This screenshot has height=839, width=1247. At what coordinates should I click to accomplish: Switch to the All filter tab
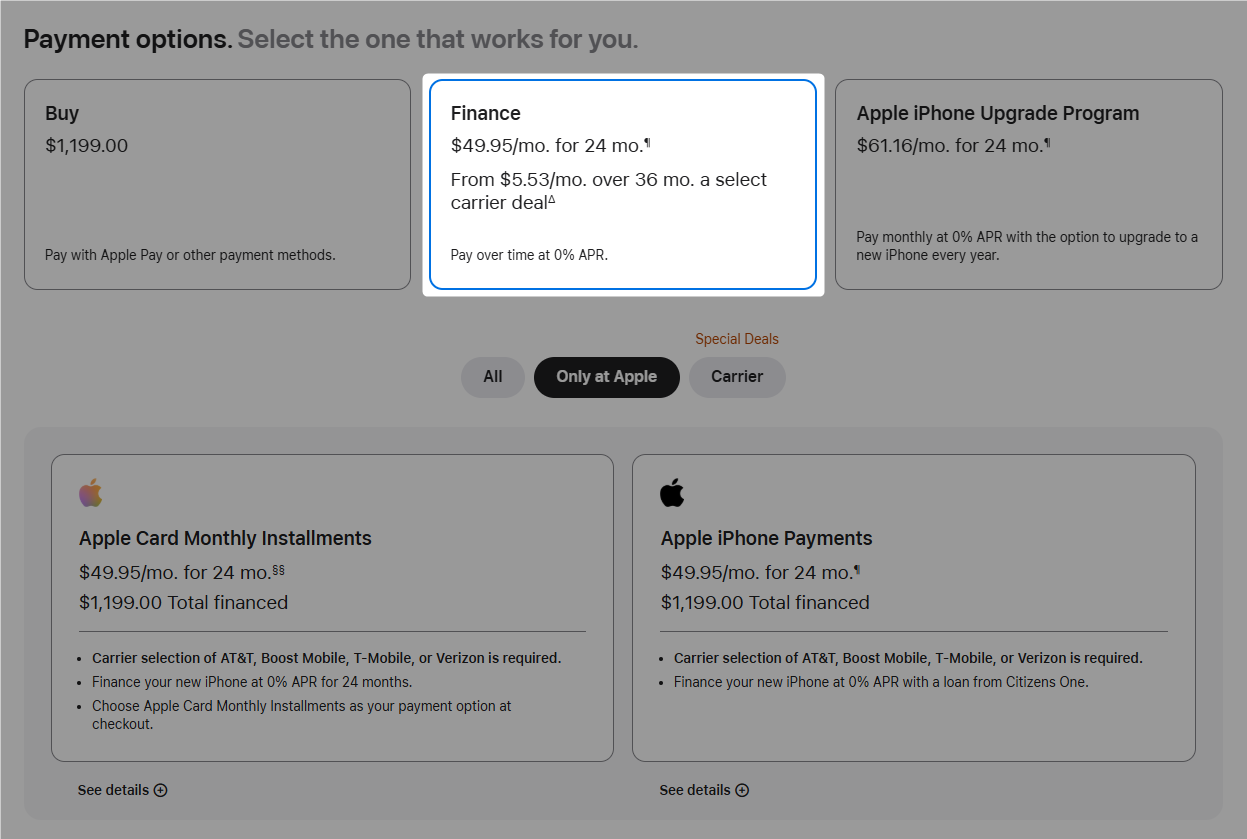[492, 377]
